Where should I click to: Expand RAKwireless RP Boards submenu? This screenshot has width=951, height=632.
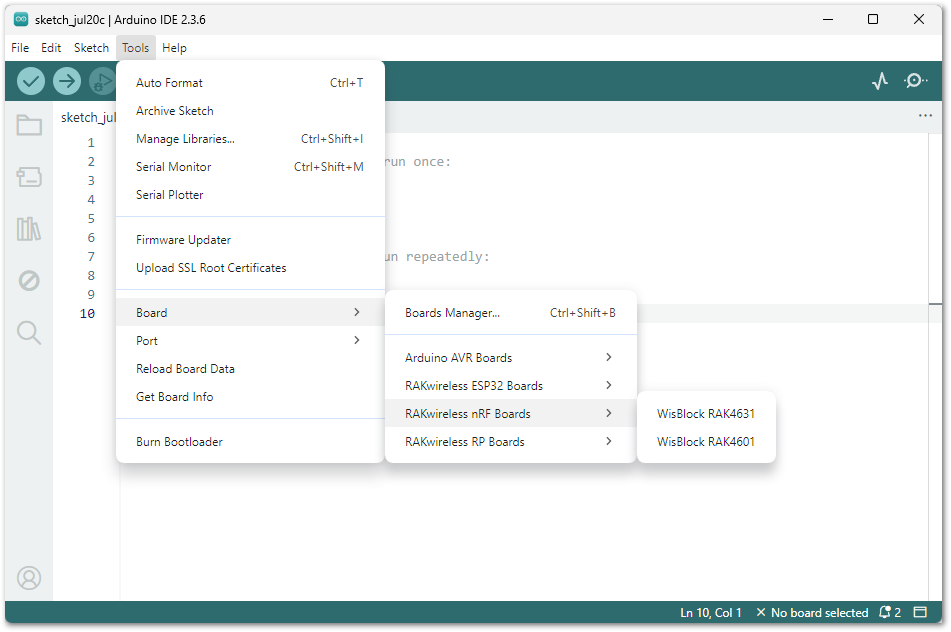click(x=510, y=442)
